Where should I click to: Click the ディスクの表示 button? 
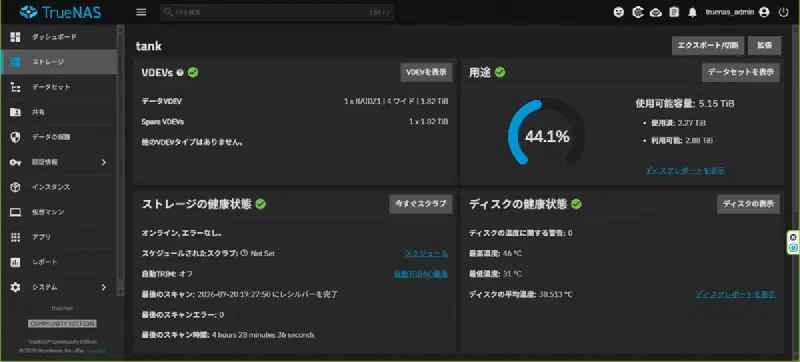point(748,204)
